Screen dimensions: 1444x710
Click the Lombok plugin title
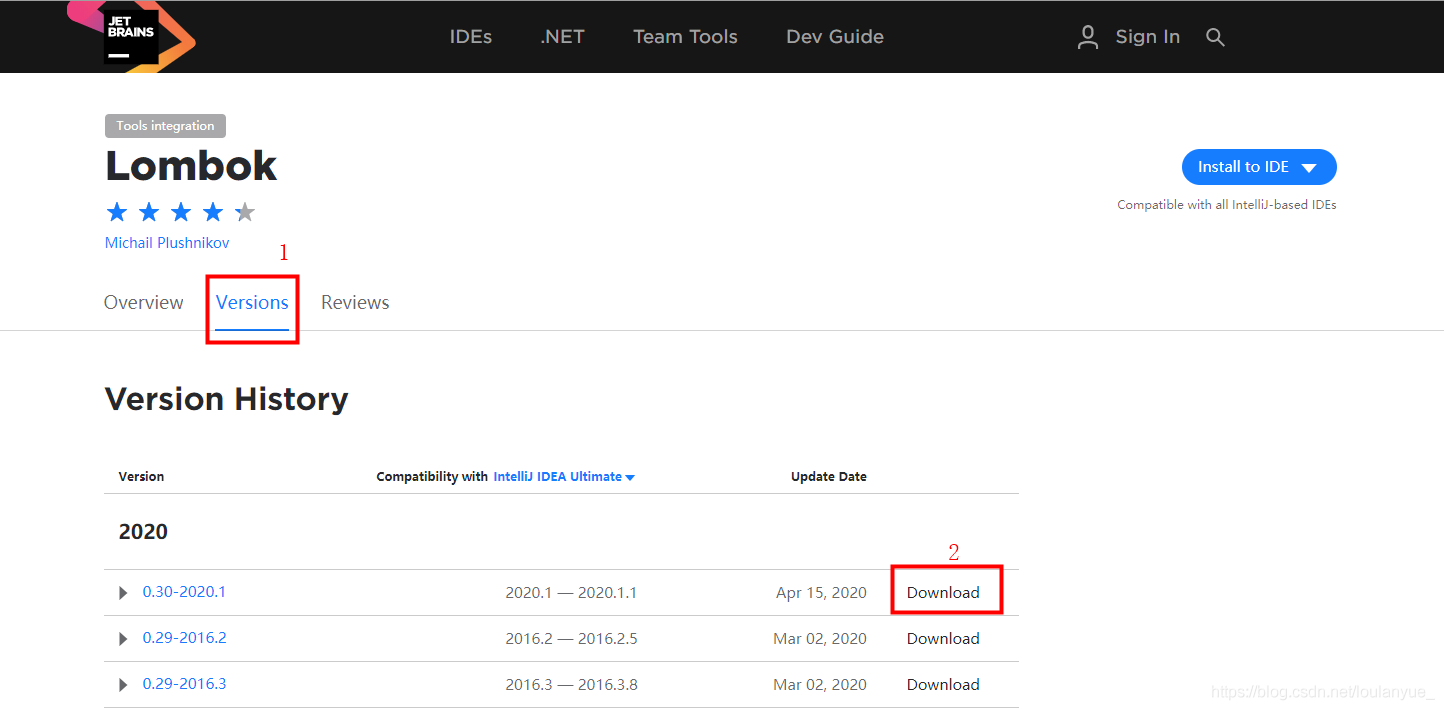coord(191,166)
